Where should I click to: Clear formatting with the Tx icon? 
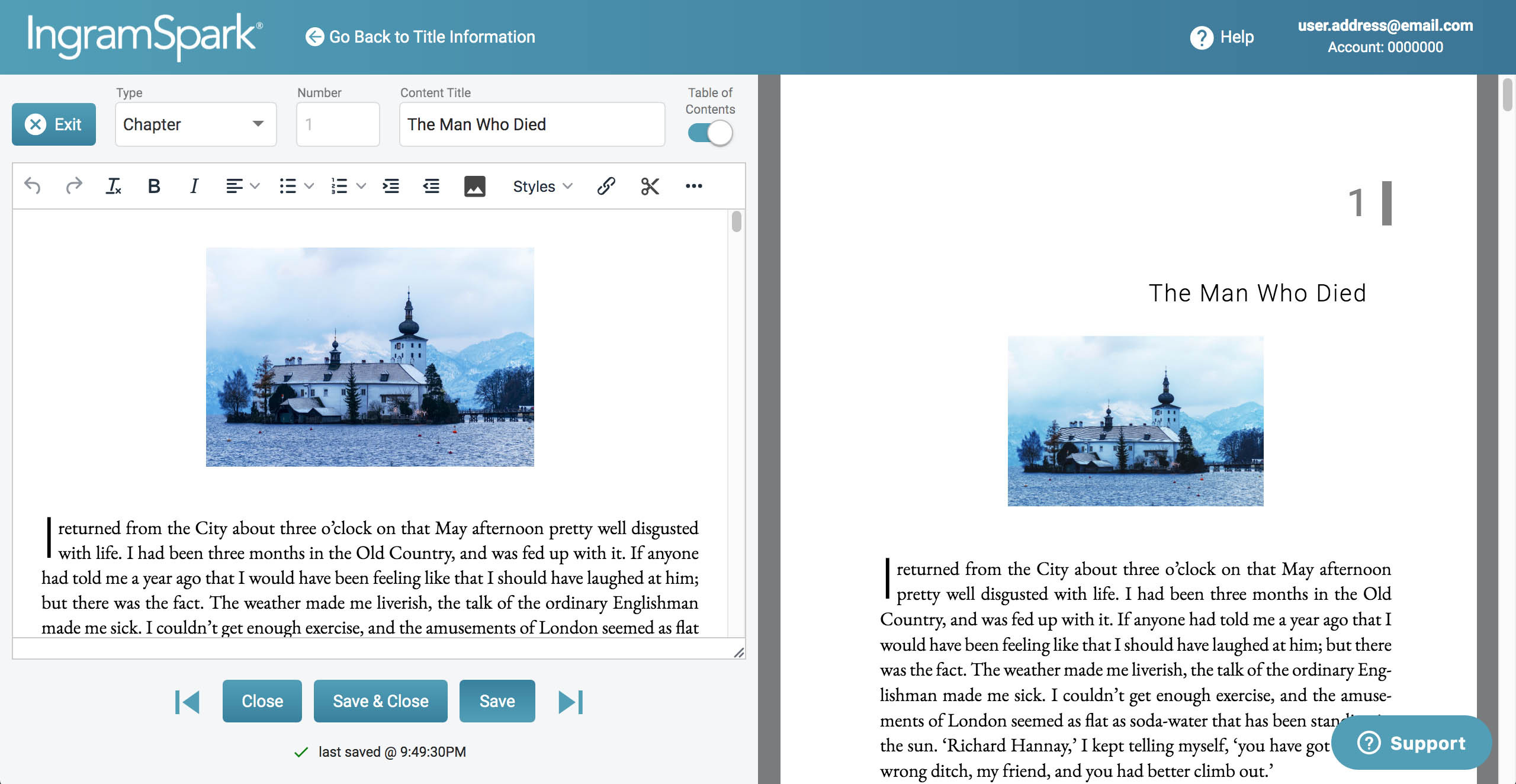[113, 186]
